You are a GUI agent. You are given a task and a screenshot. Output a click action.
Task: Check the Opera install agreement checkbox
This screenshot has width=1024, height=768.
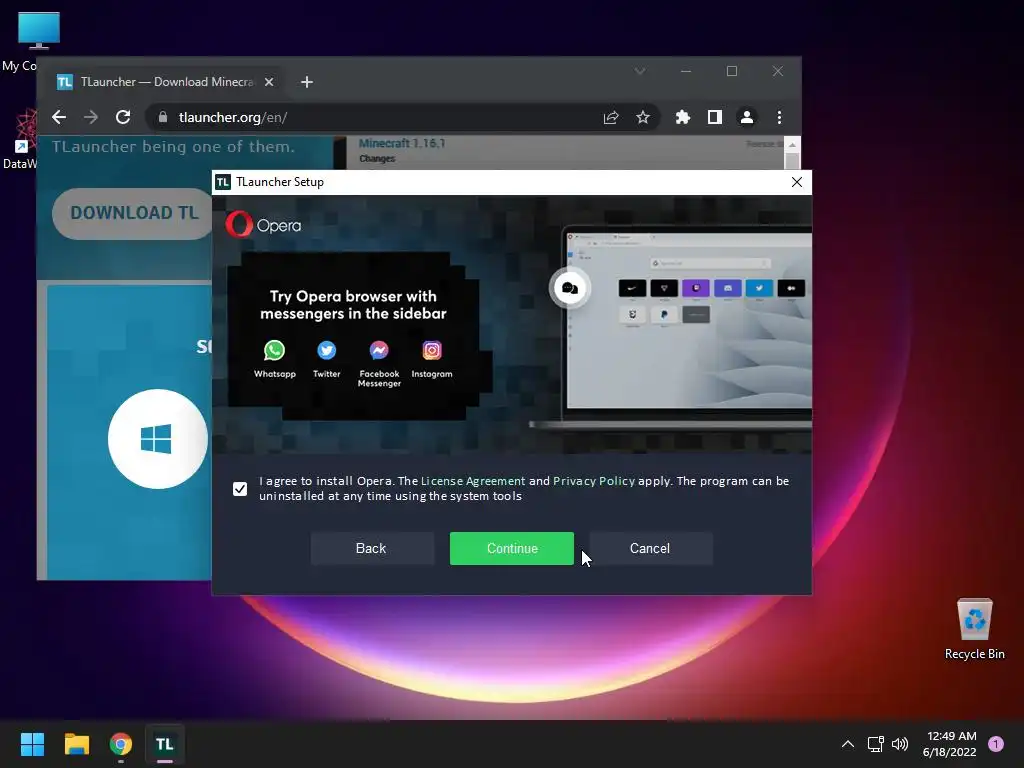pos(240,488)
